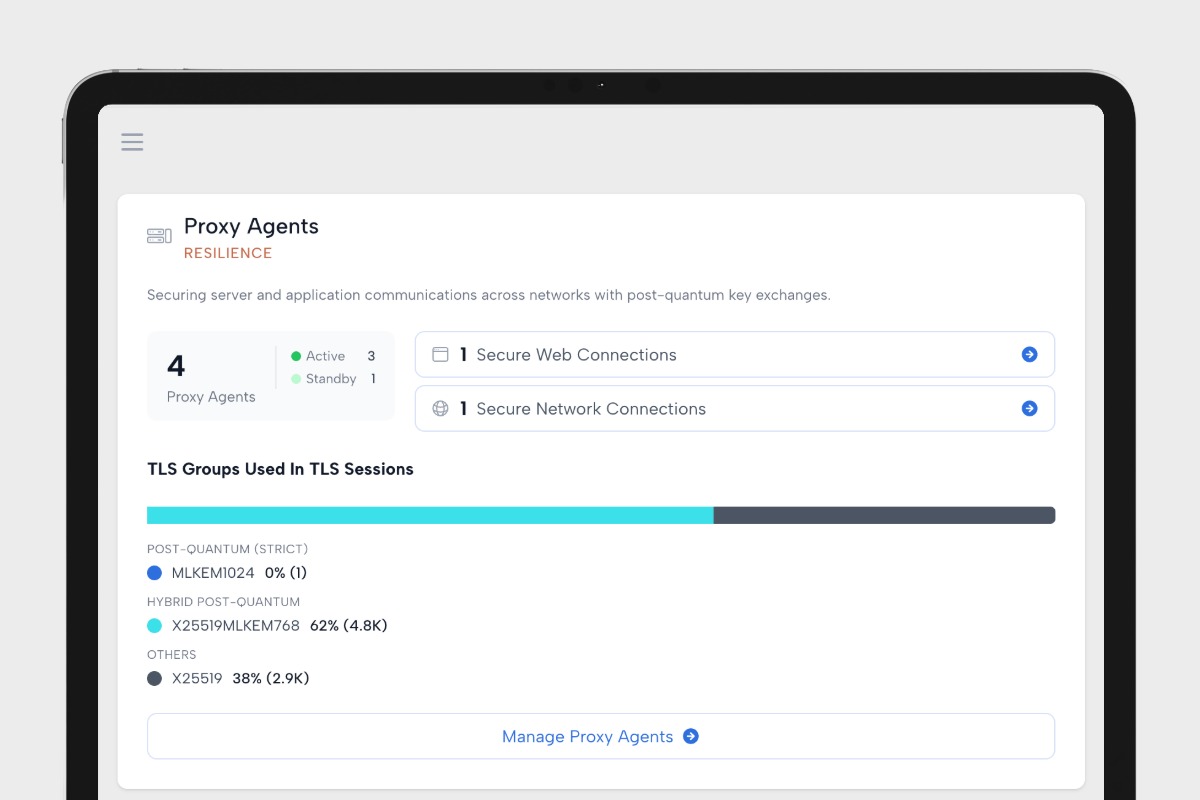
Task: Click the '38% (2.9K)' value
Action: point(271,679)
